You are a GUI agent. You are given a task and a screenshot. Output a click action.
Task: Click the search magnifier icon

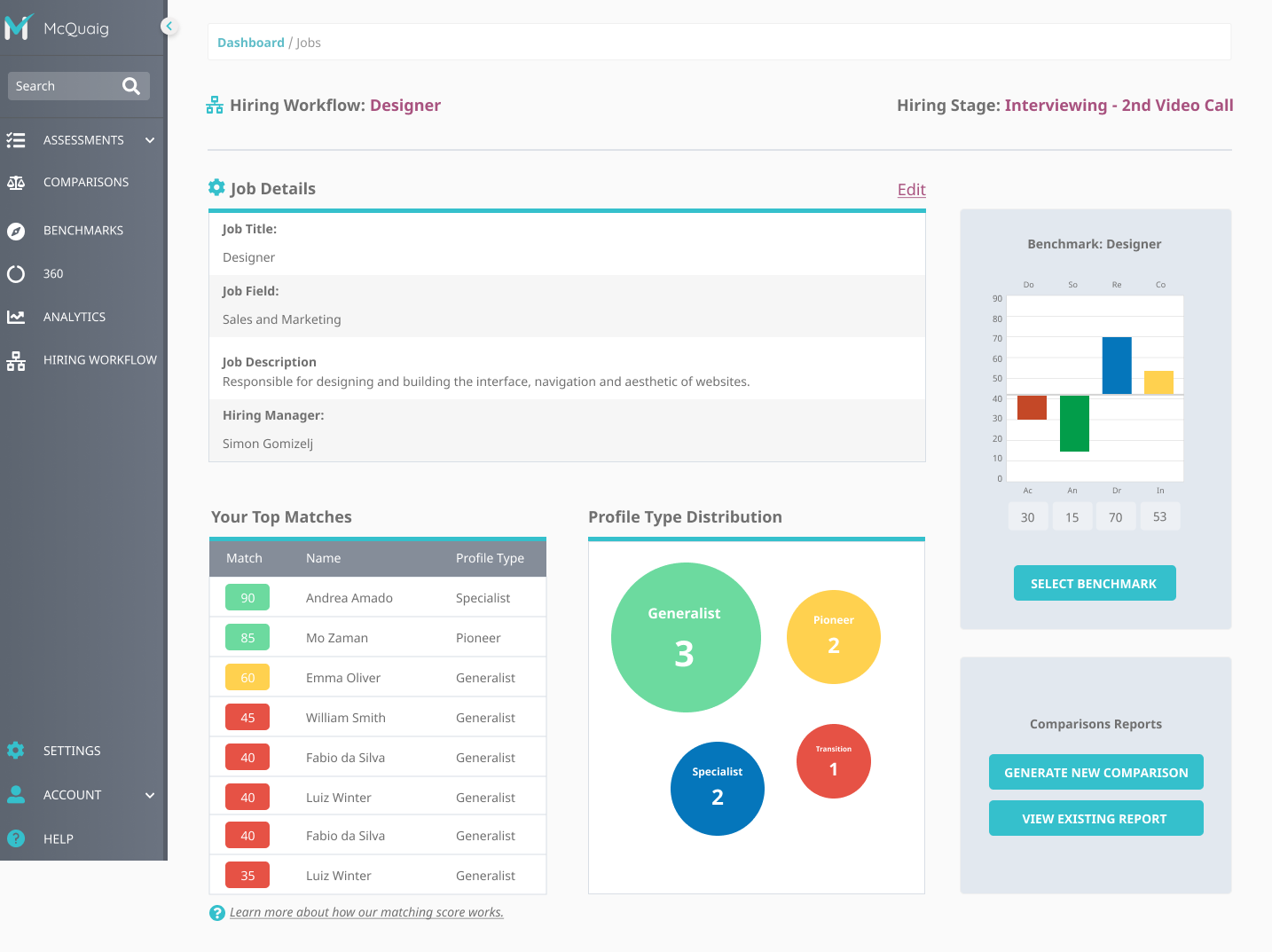tap(131, 86)
